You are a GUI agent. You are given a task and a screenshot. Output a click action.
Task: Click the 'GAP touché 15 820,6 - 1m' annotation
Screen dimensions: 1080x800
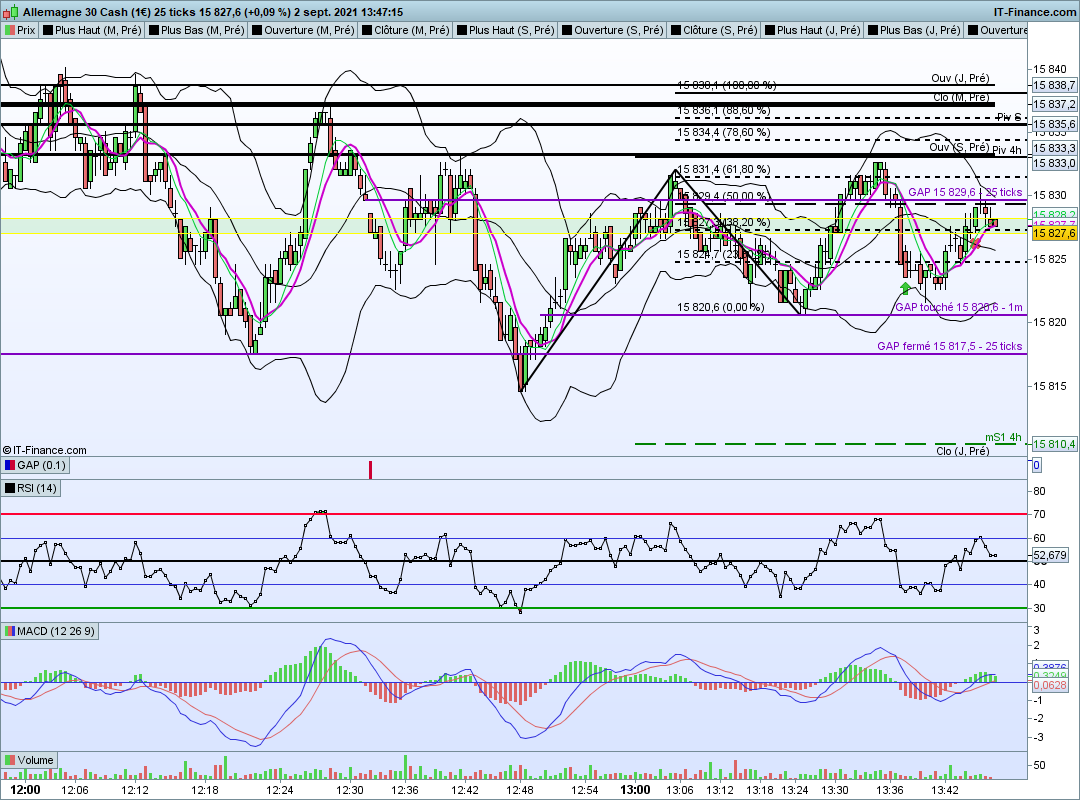pos(959,307)
